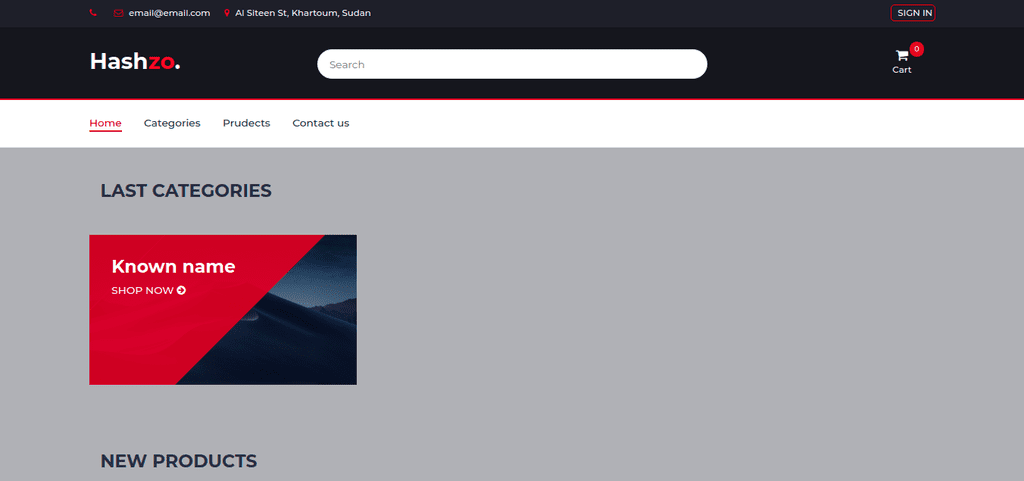Viewport: 1024px width, 481px height.
Task: Open the shopping cart icon
Action: 902,55
